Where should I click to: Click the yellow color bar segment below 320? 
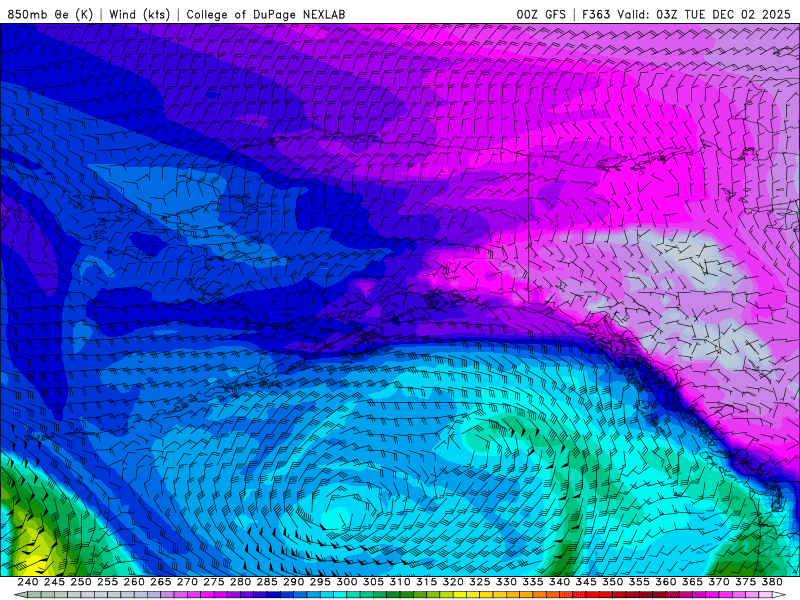click(x=458, y=595)
